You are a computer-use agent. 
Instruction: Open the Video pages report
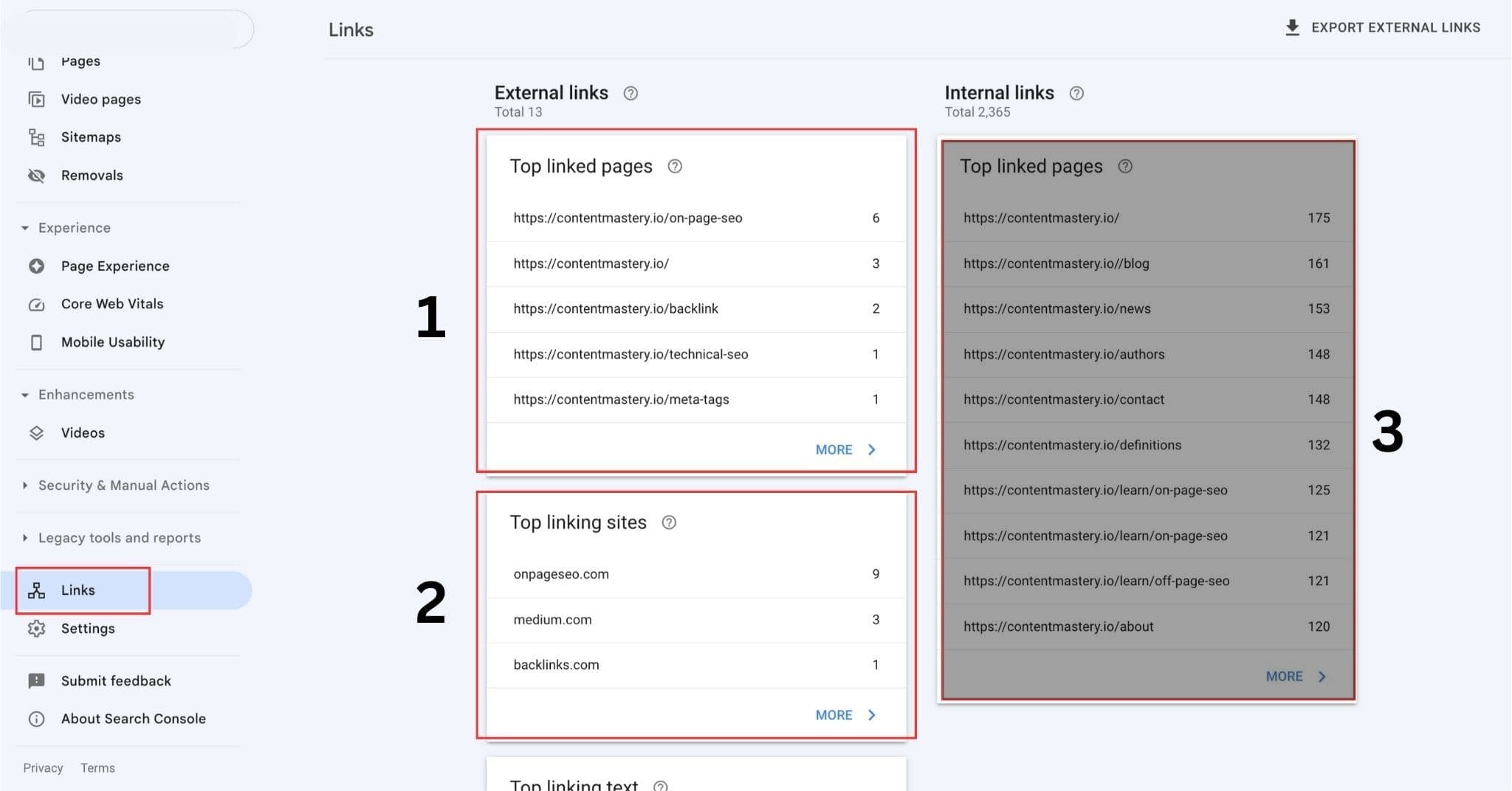[100, 99]
